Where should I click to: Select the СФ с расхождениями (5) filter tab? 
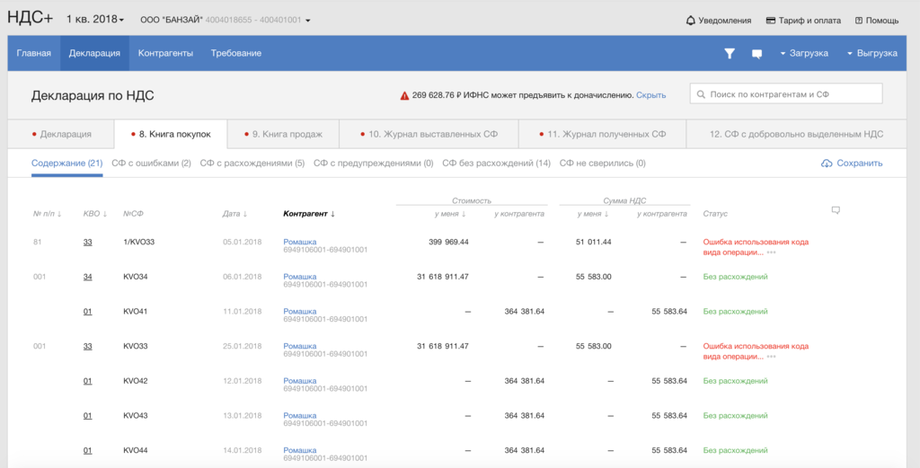tap(252, 163)
